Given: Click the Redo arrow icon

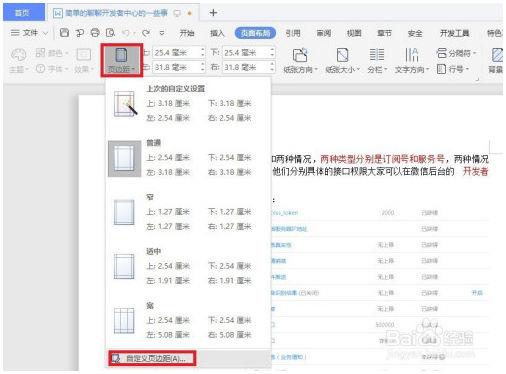Looking at the screenshot, I should pos(146,33).
